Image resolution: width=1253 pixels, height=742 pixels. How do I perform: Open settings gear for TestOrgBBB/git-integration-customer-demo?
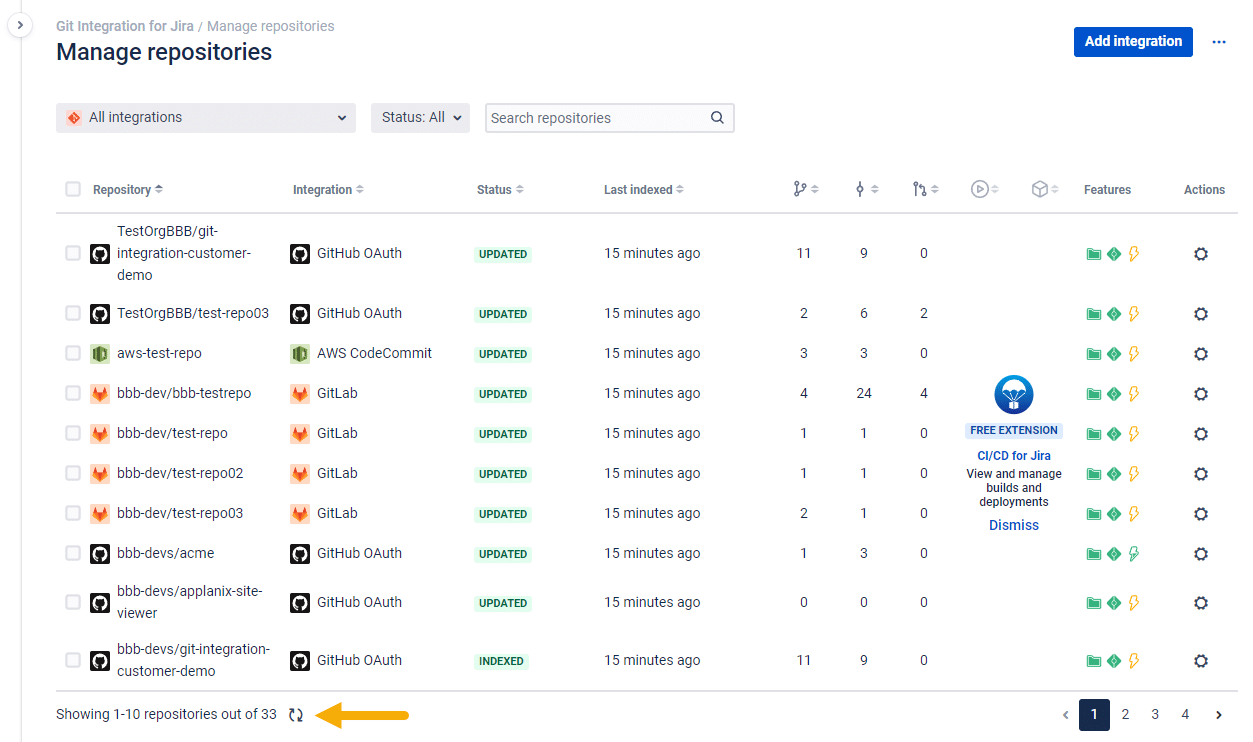[1201, 254]
